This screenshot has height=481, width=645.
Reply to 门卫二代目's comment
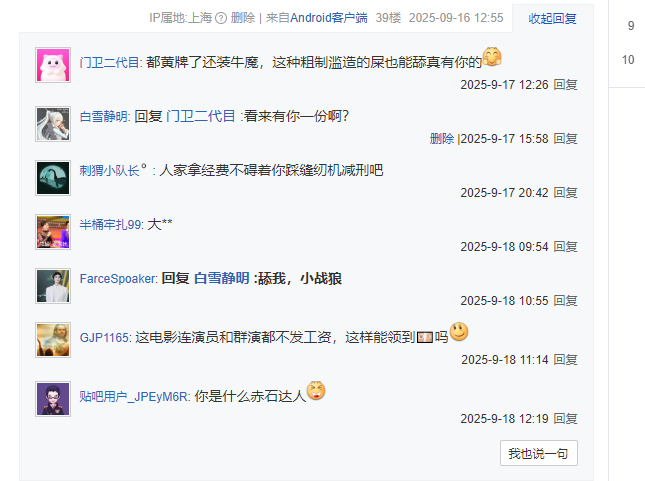[565, 85]
